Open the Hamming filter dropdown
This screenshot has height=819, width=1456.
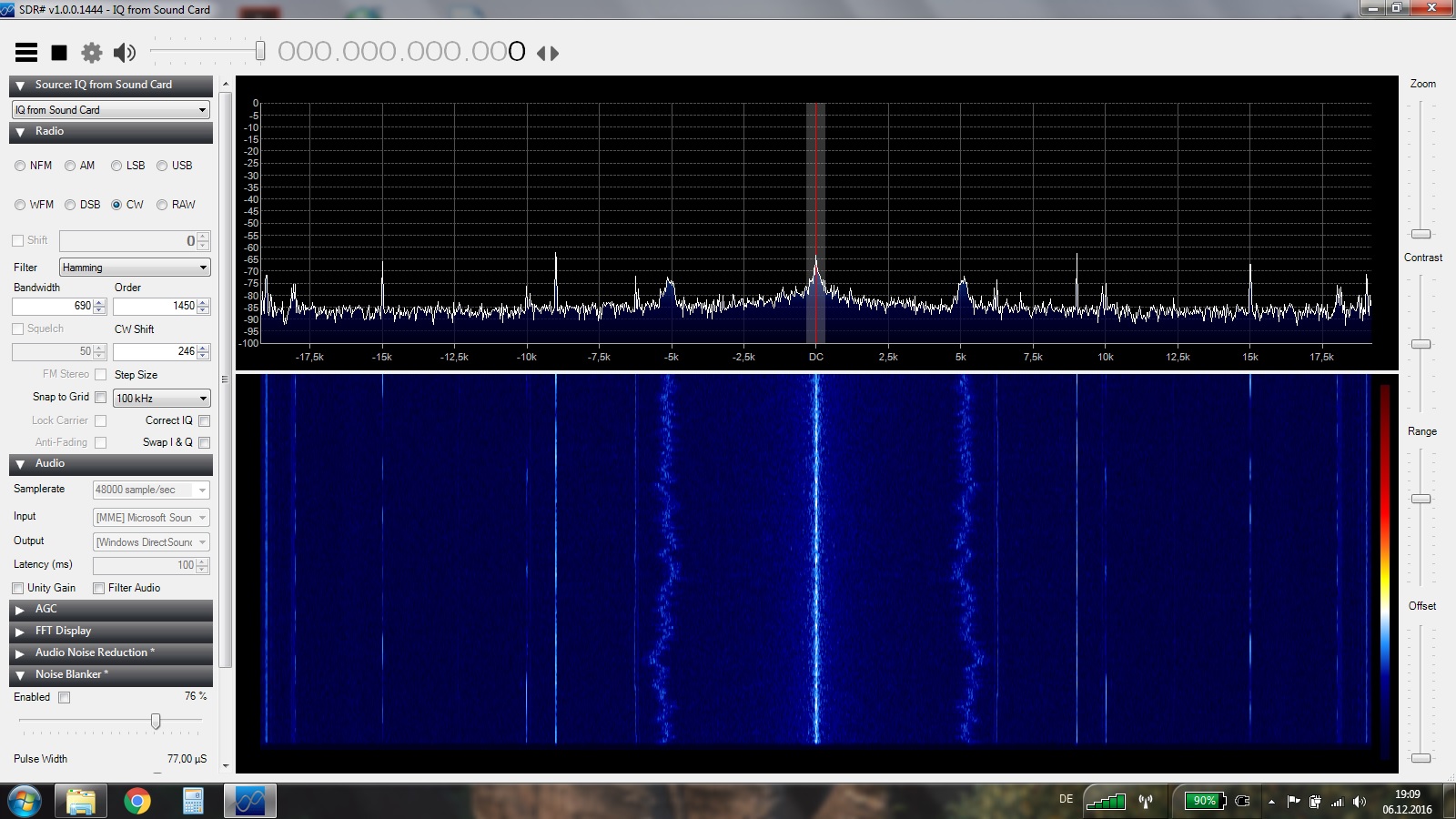click(135, 268)
